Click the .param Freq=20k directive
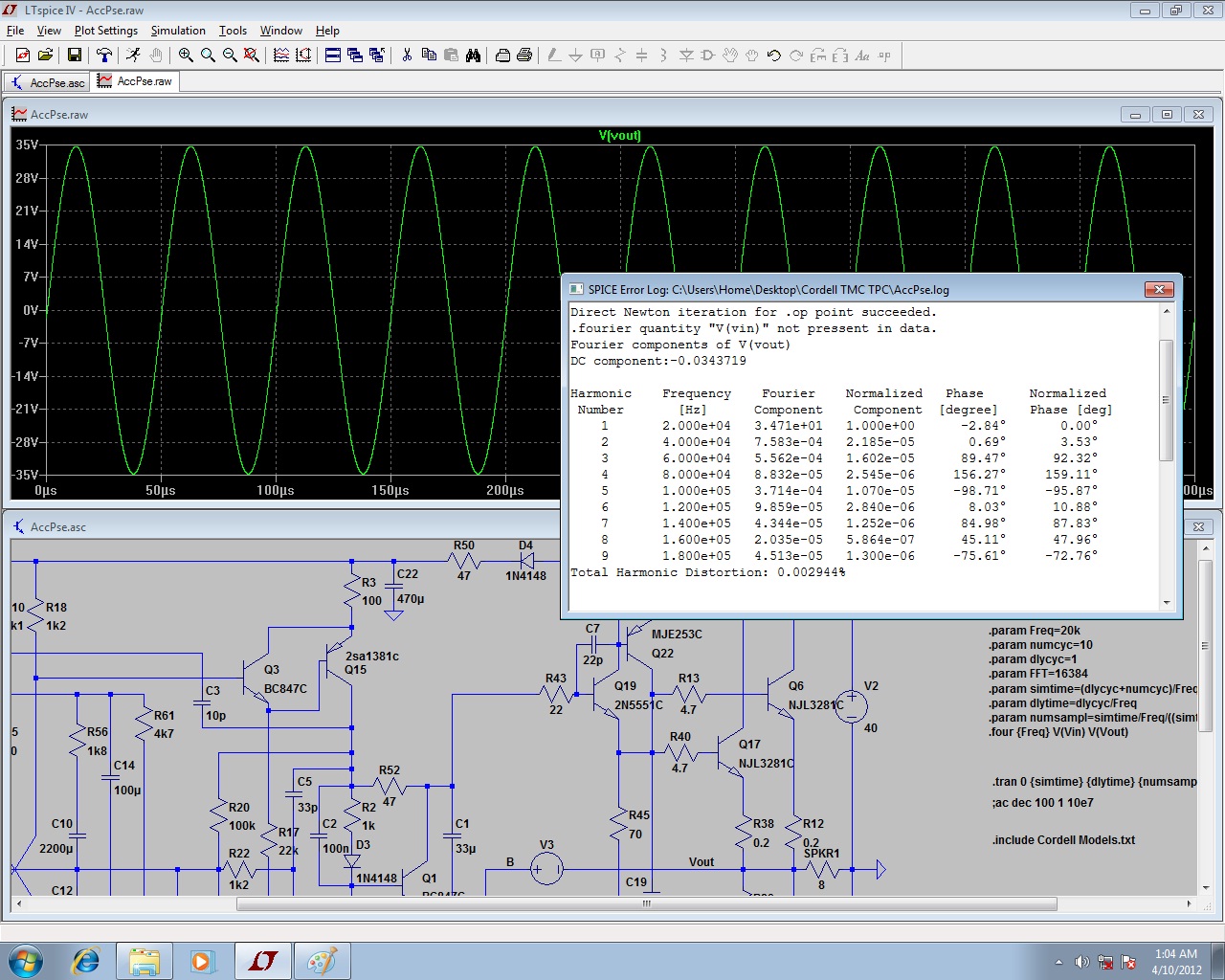1225x980 pixels. [x=1035, y=631]
